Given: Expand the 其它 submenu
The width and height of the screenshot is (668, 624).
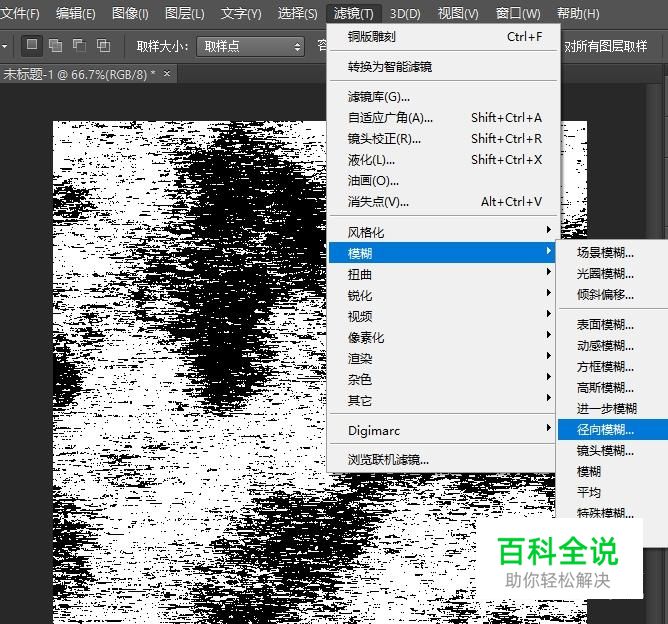Looking at the screenshot, I should [x=442, y=400].
